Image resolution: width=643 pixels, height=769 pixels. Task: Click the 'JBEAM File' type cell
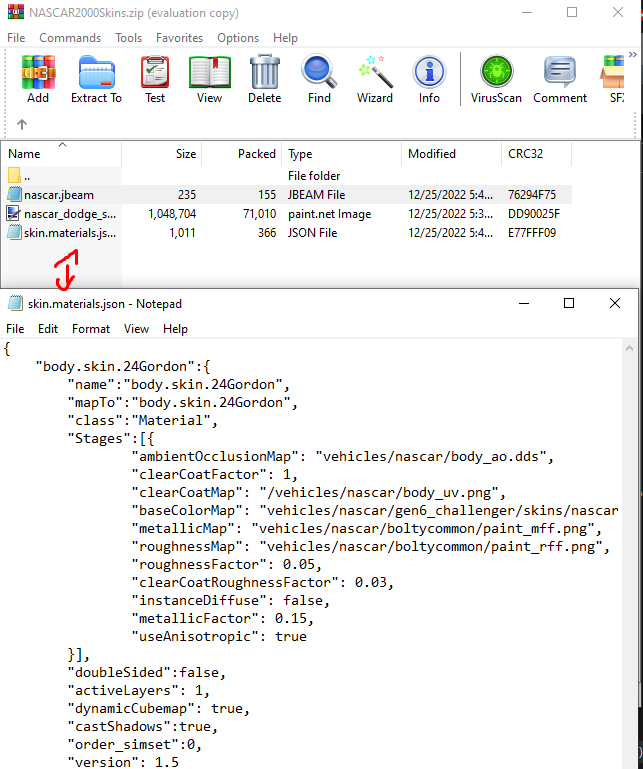point(316,195)
